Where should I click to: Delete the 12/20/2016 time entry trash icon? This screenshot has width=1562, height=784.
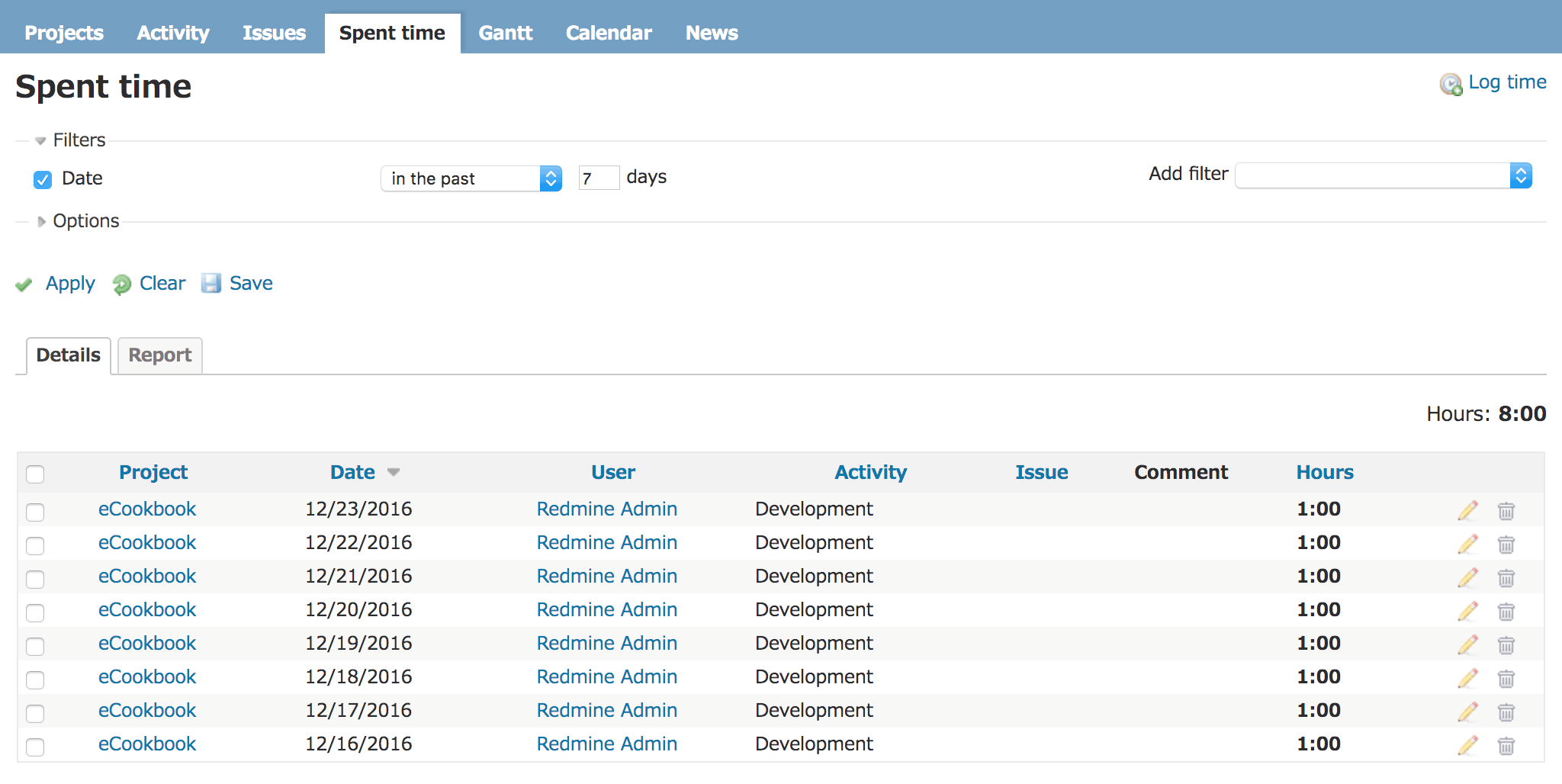coord(1506,611)
